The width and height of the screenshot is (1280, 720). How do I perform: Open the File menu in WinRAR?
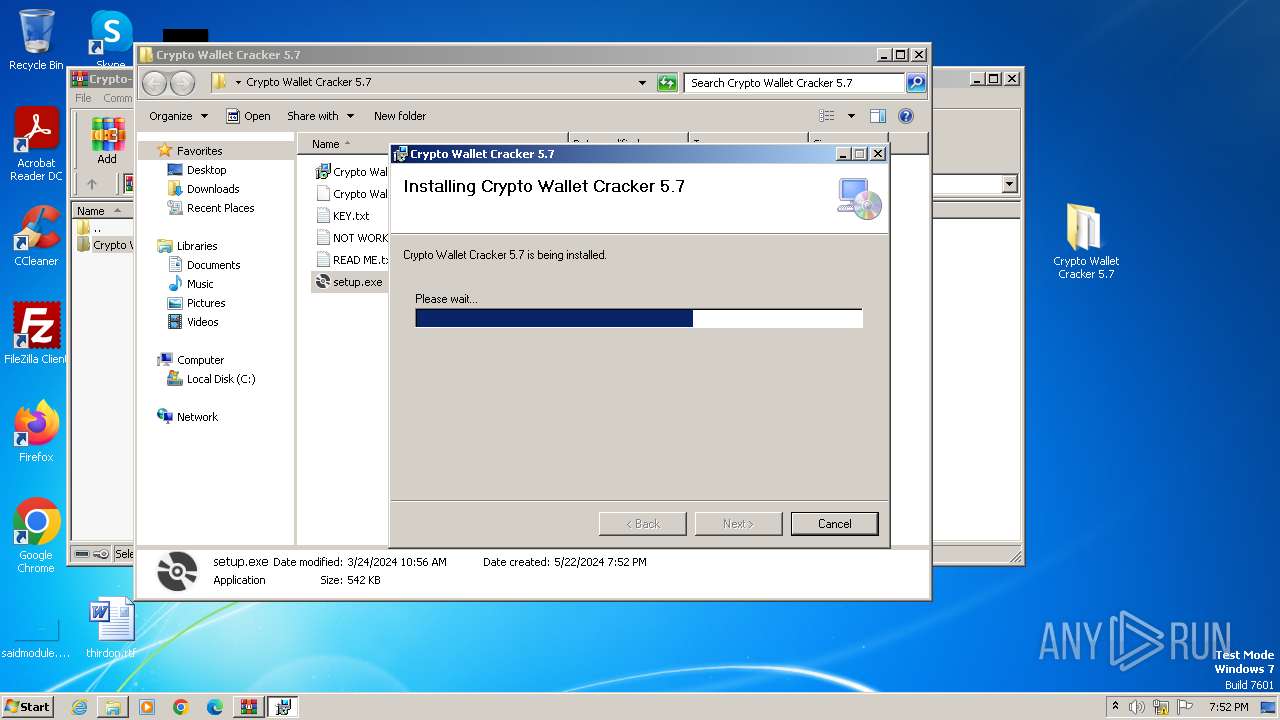click(x=83, y=98)
